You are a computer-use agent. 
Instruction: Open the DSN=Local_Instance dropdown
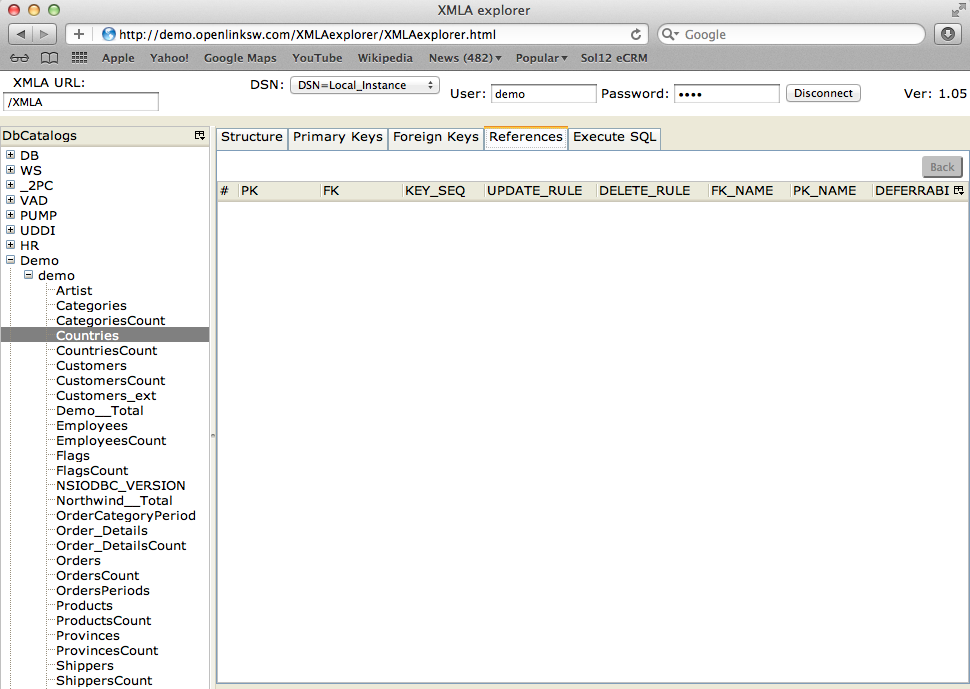coord(364,85)
